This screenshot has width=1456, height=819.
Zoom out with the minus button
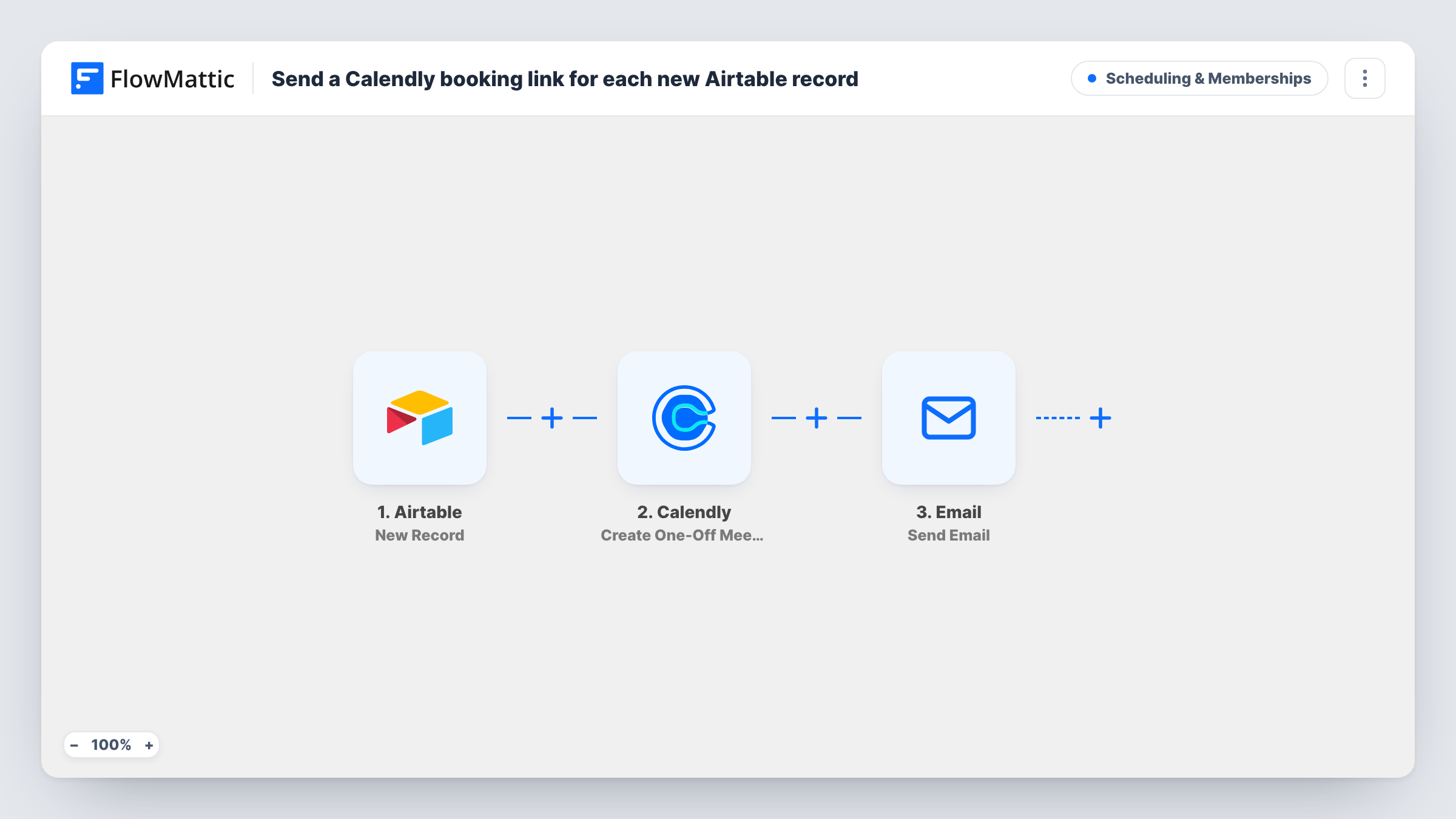(74, 745)
